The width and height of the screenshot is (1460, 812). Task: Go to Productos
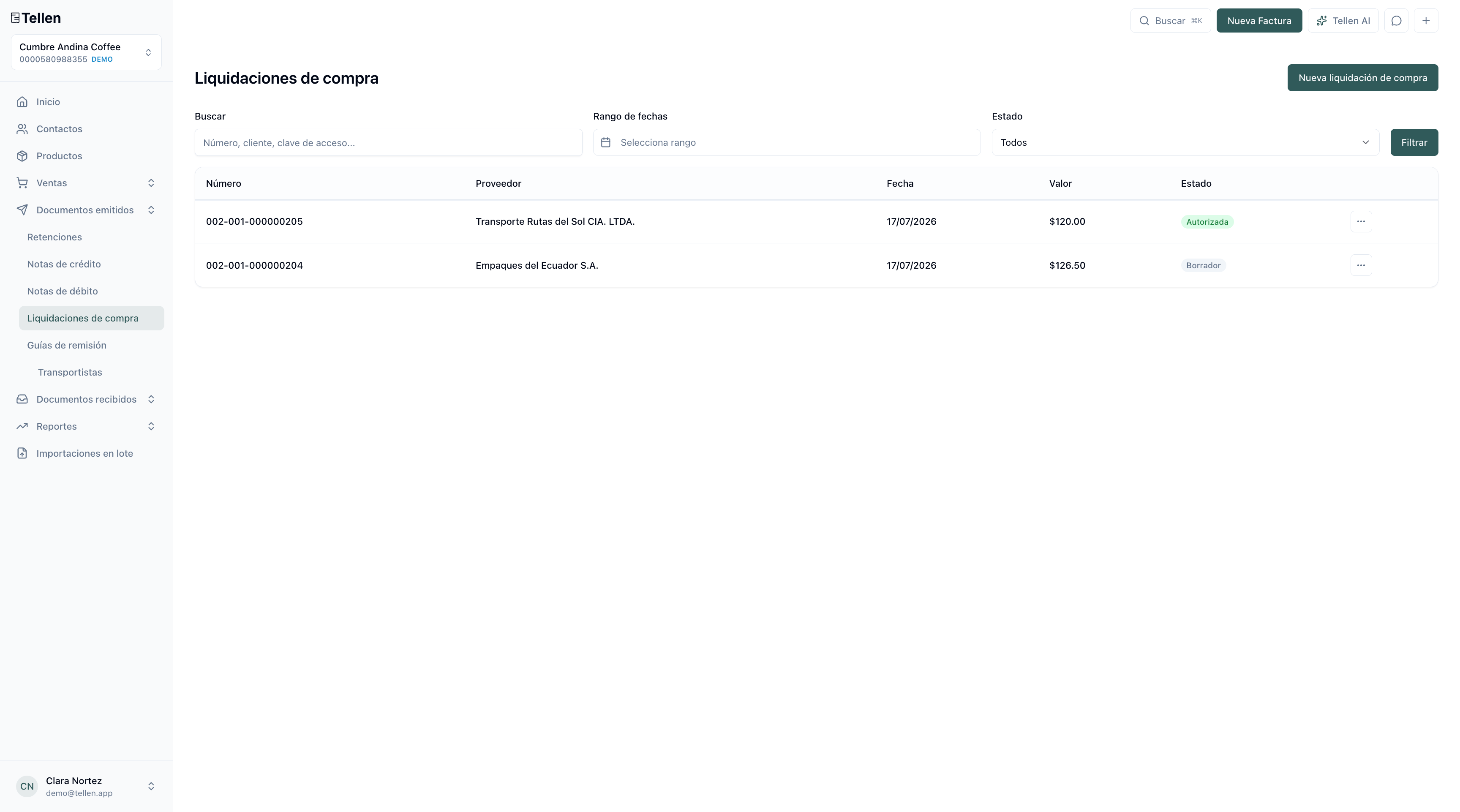coord(60,156)
